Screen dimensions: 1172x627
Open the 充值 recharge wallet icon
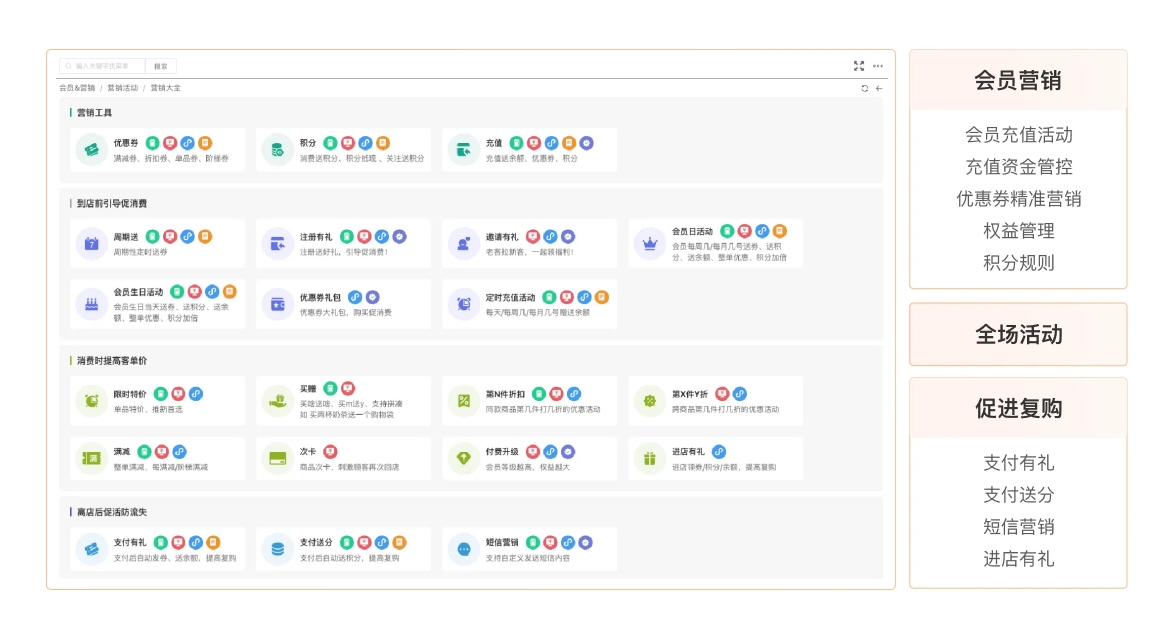tap(464, 150)
